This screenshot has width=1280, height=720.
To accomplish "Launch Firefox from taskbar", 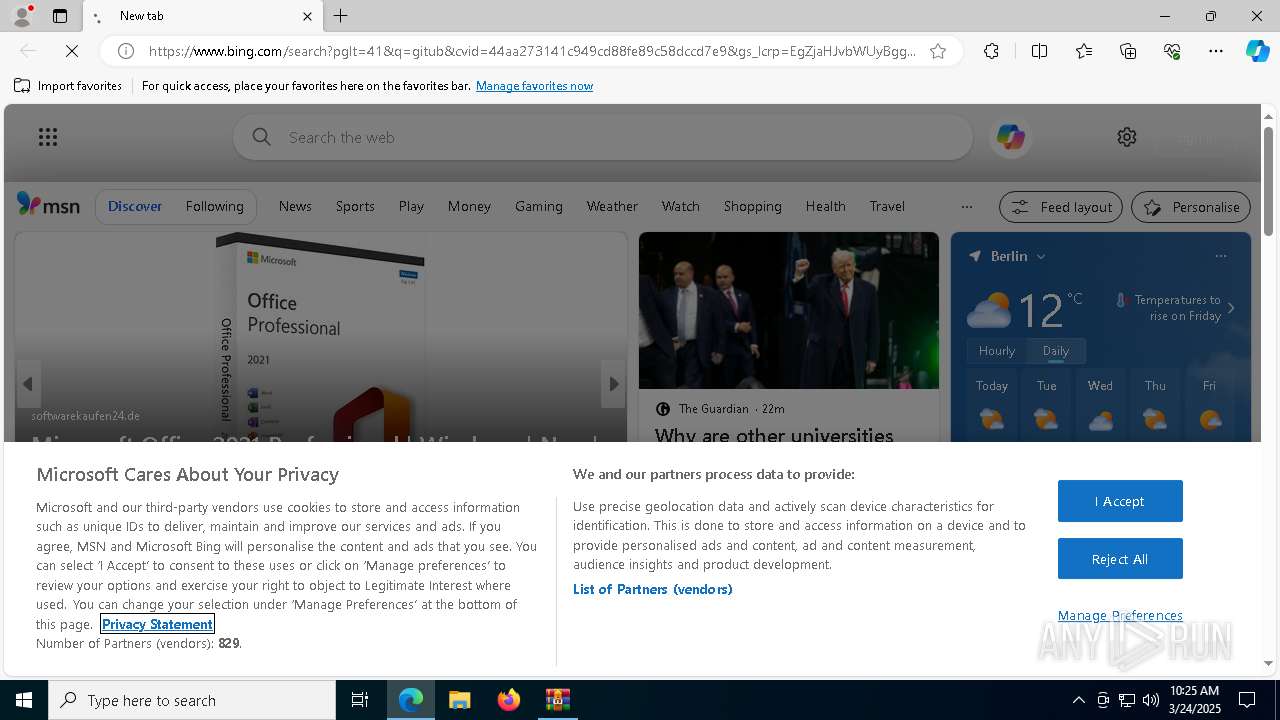I will [x=508, y=700].
